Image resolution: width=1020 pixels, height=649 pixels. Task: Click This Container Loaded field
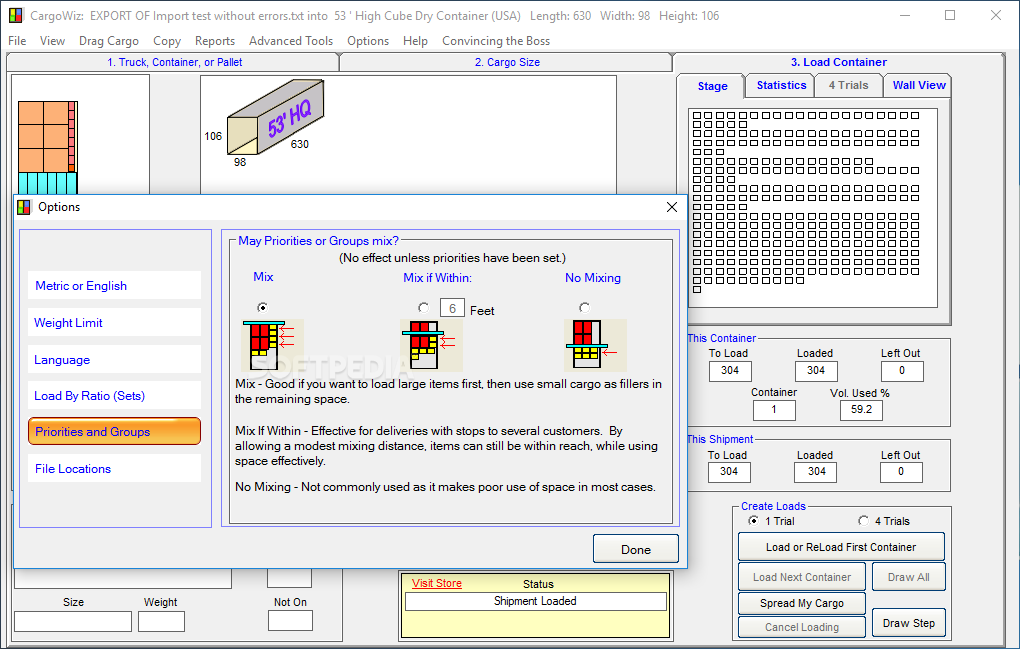point(816,371)
